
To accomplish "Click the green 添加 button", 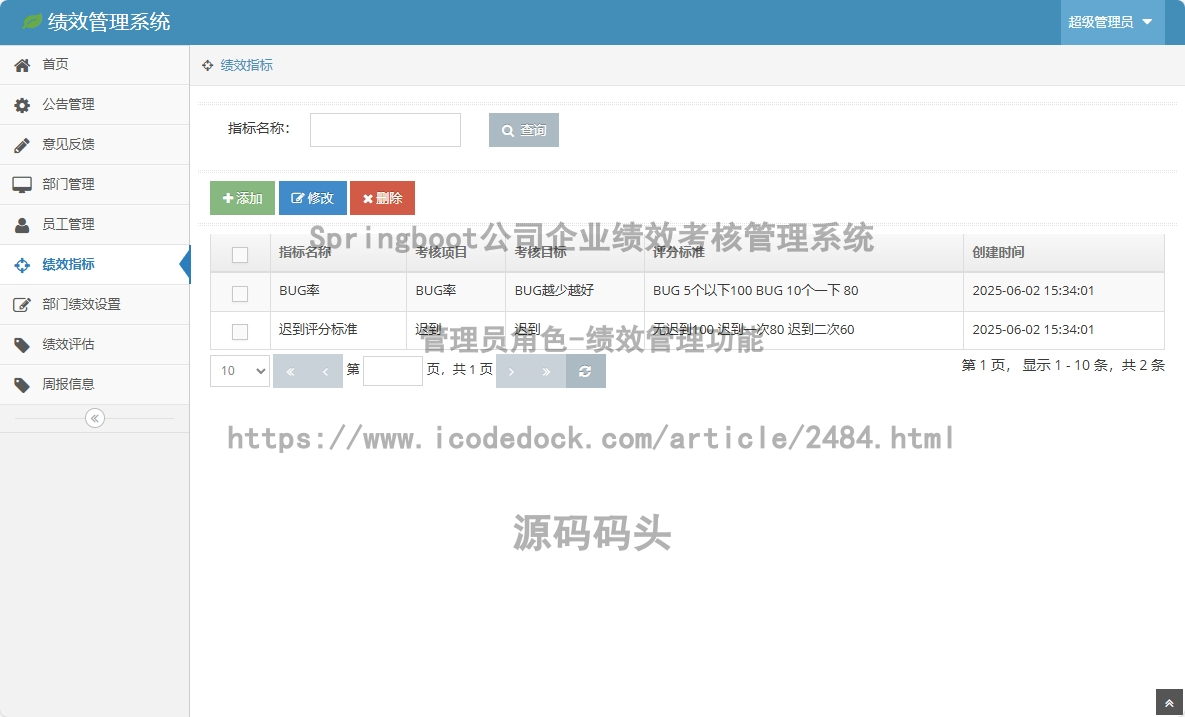I will click(x=243, y=198).
